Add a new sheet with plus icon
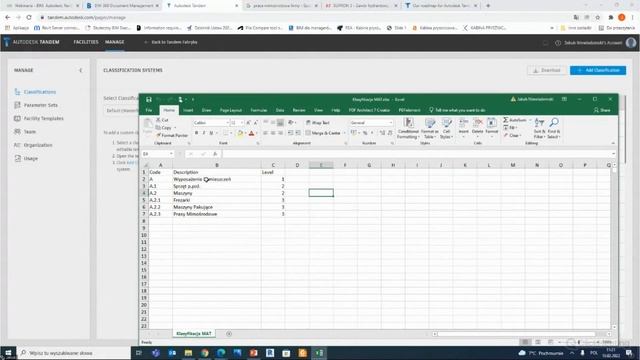 point(229,334)
